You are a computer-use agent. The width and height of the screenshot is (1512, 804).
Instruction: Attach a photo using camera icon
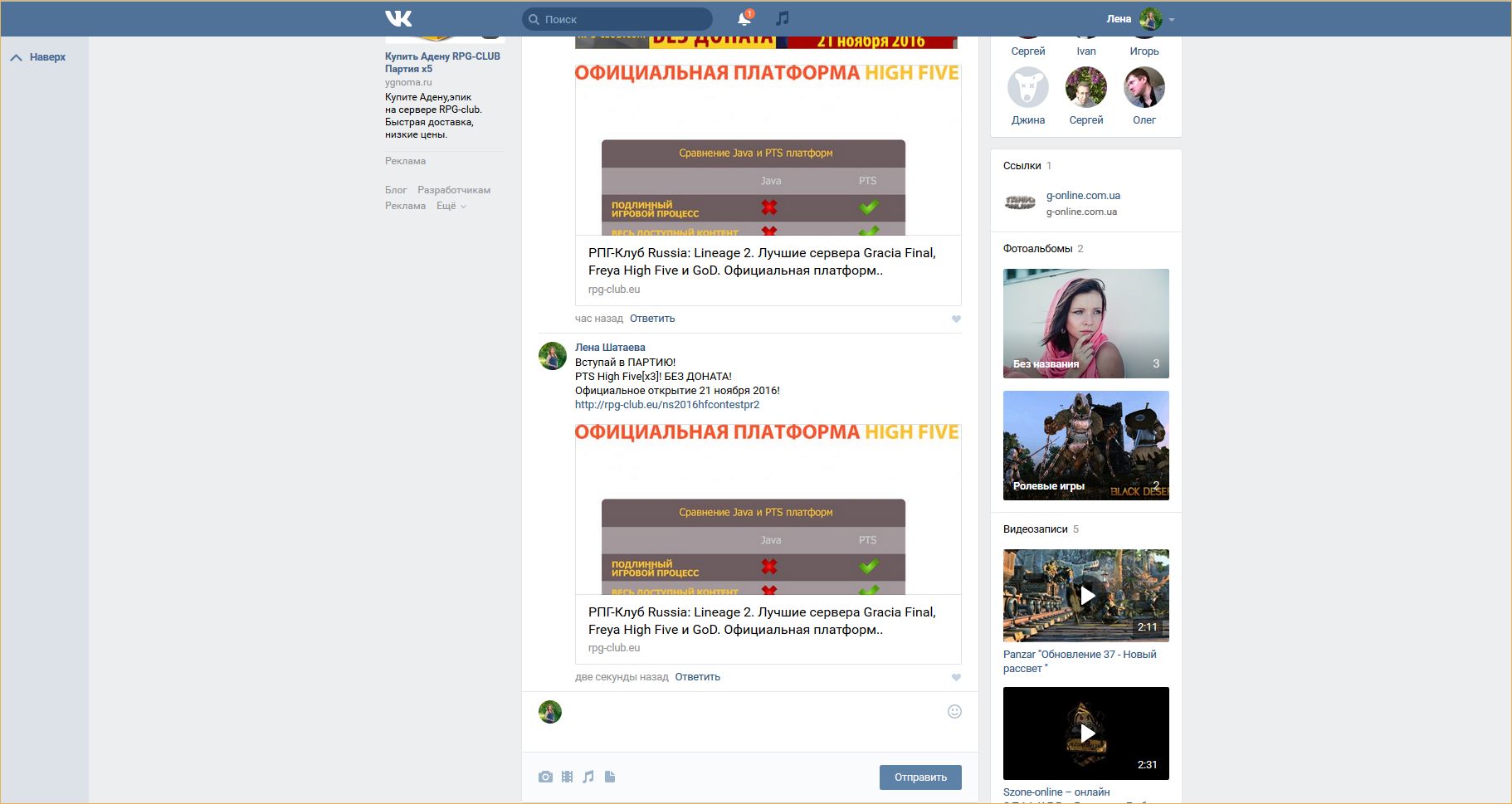point(545,777)
